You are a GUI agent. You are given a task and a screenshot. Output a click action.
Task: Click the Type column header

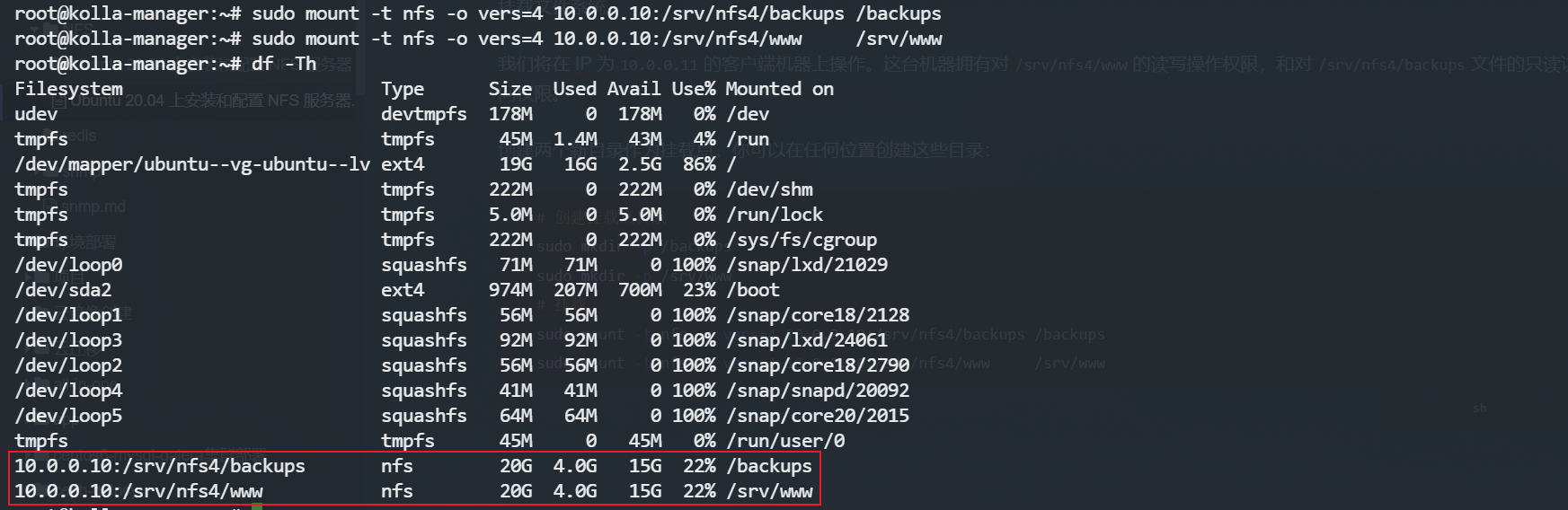point(402,89)
